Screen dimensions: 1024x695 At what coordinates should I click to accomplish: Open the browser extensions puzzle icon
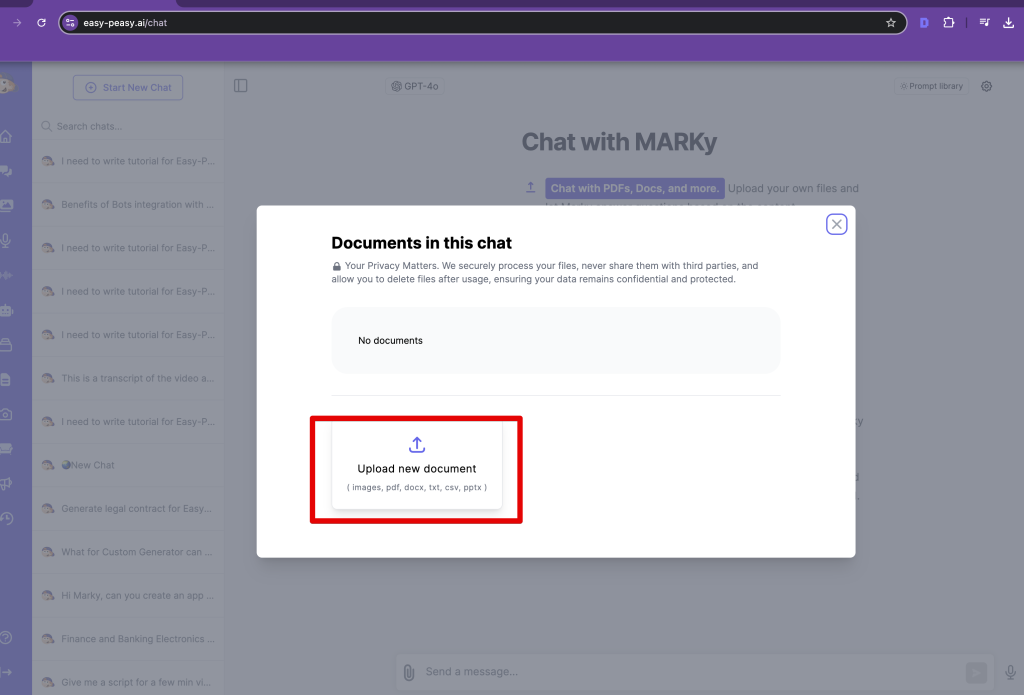click(x=949, y=22)
